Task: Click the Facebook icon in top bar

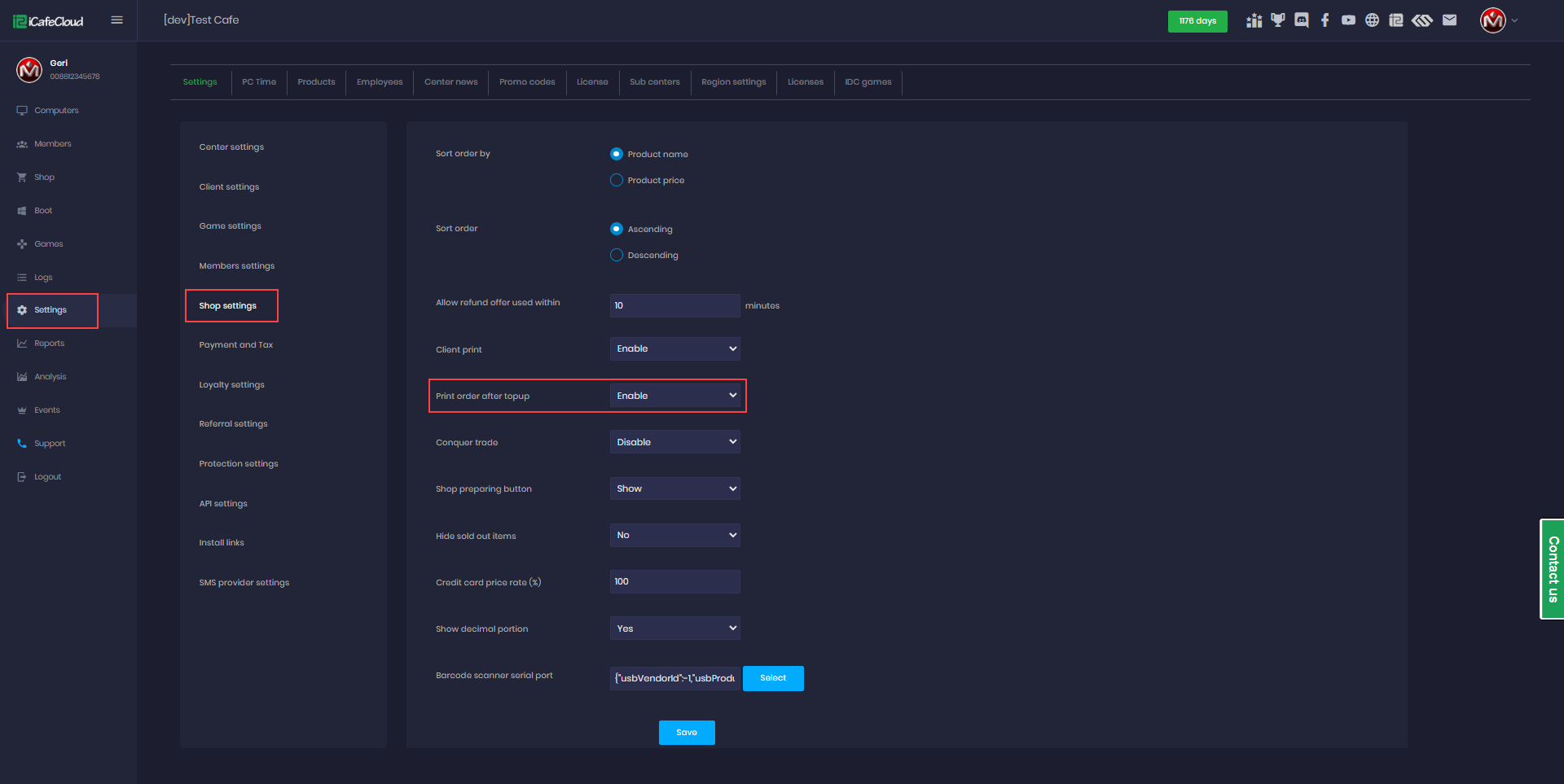Action: click(1325, 20)
